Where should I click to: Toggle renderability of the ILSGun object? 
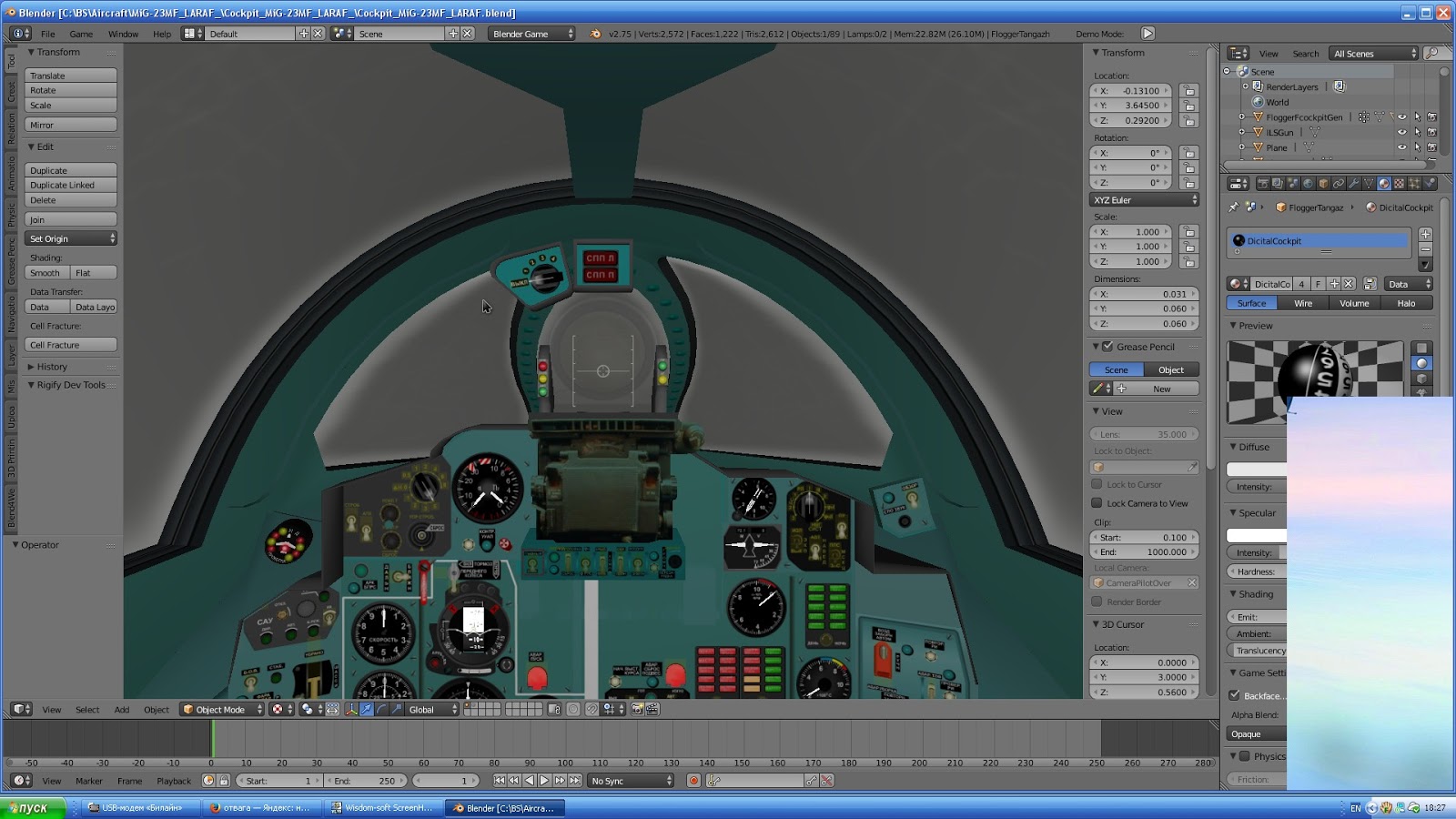coord(1431,132)
